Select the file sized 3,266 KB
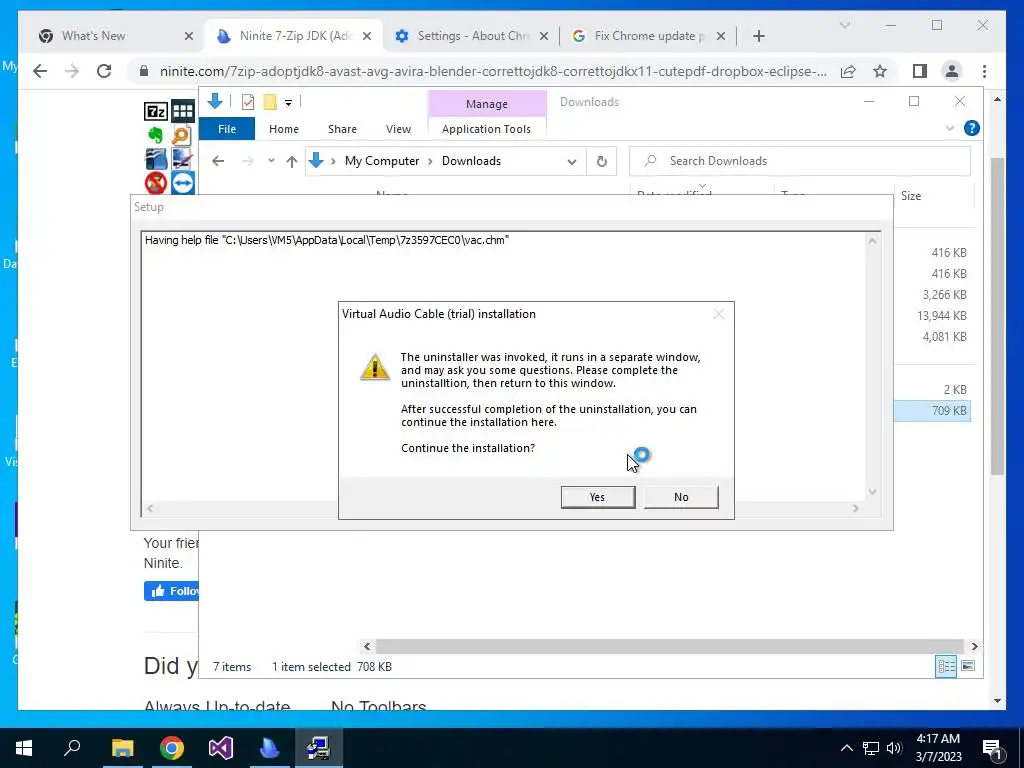Screen dimensions: 1024x768 point(944,295)
